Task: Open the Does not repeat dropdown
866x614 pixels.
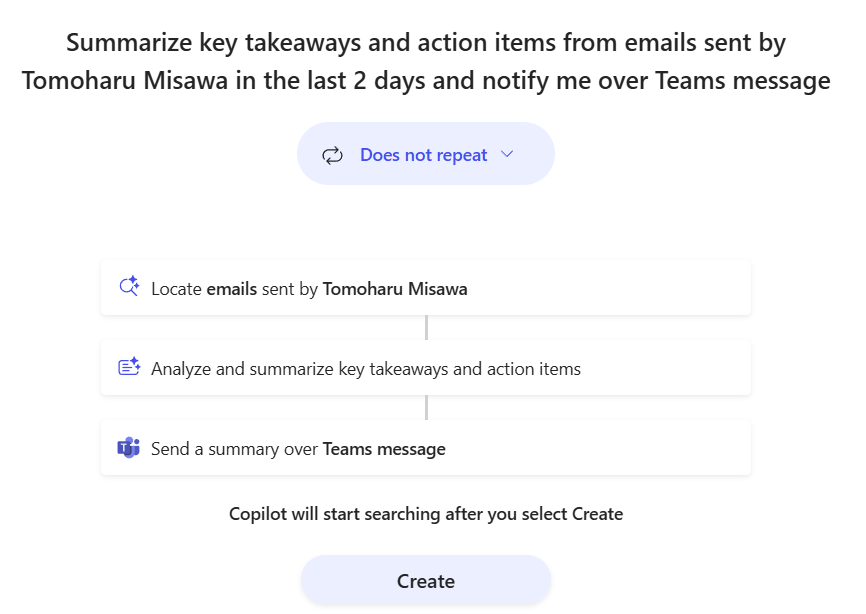Action: (426, 154)
